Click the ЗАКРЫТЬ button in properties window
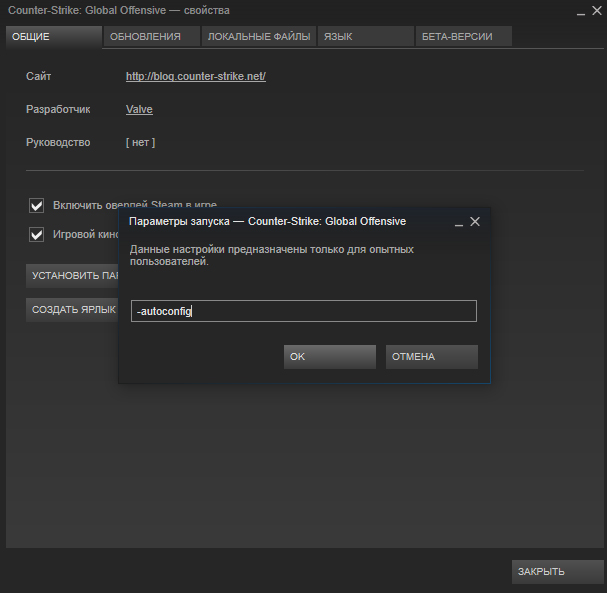This screenshot has width=607, height=593. [x=557, y=572]
